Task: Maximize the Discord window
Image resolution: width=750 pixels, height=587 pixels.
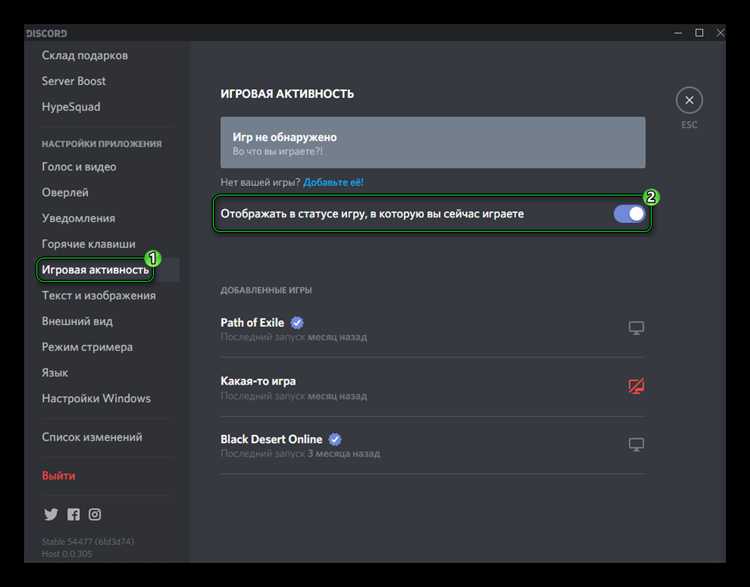Action: [699, 33]
